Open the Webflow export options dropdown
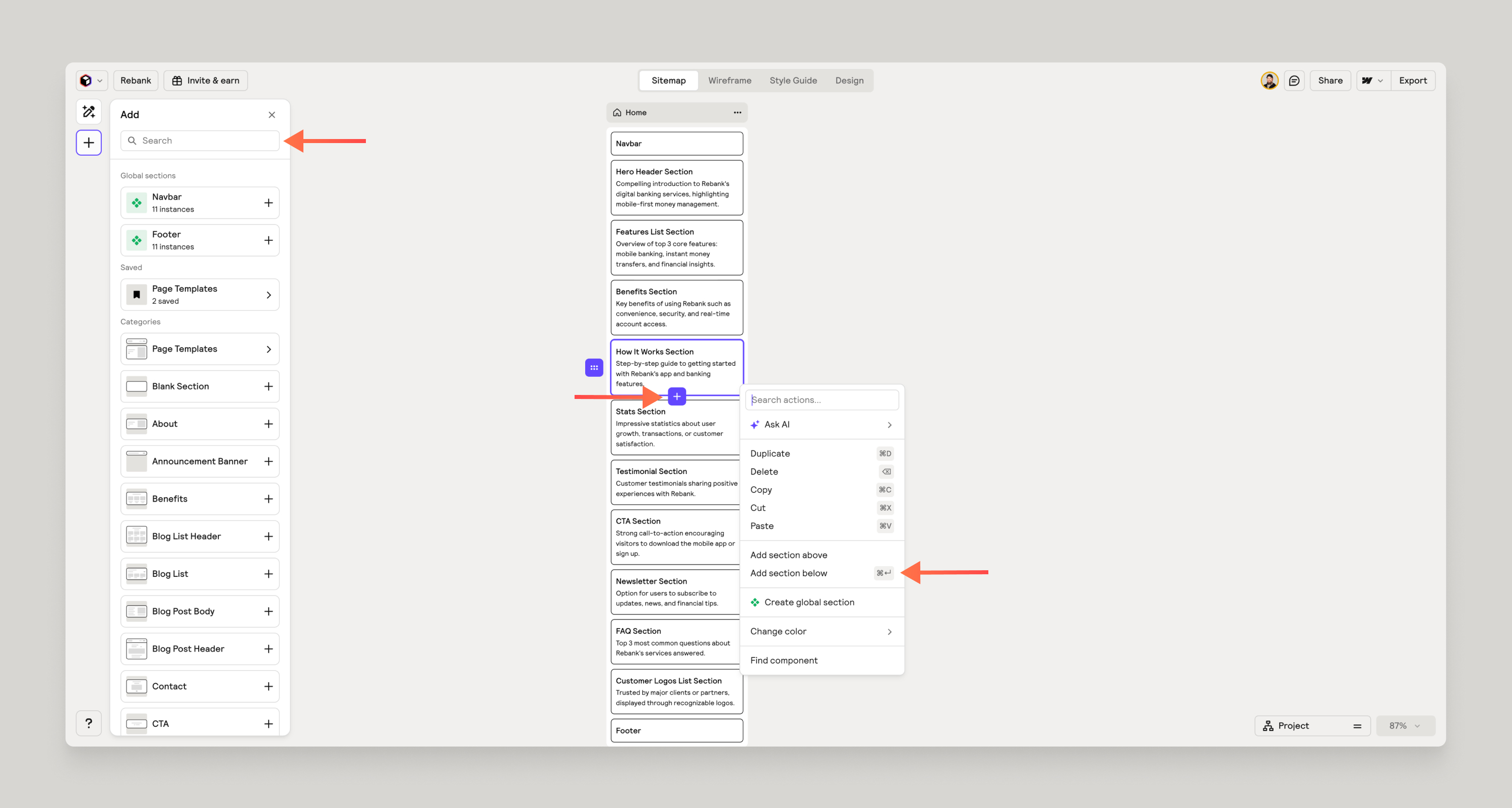 pyautogui.click(x=1373, y=81)
